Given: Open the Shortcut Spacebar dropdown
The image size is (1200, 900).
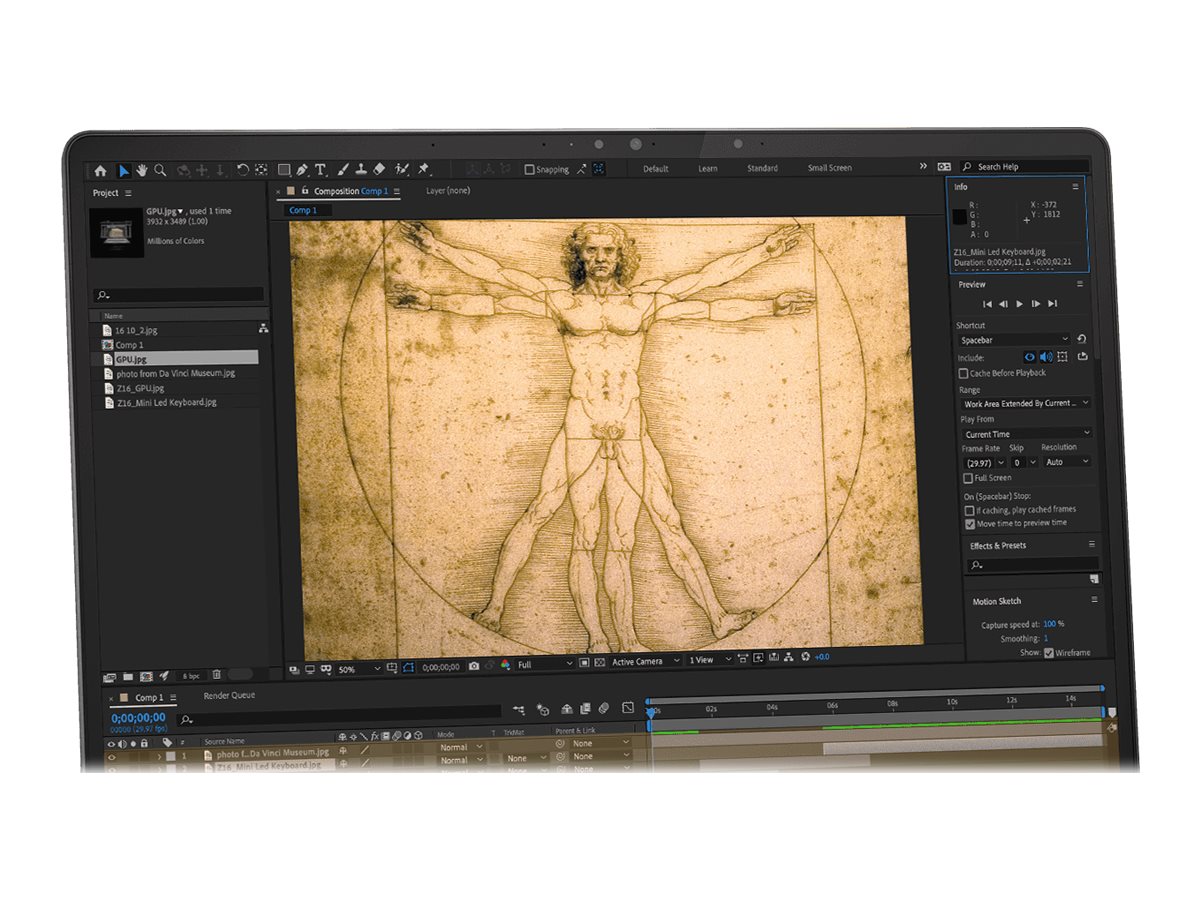Looking at the screenshot, I should (1015, 341).
